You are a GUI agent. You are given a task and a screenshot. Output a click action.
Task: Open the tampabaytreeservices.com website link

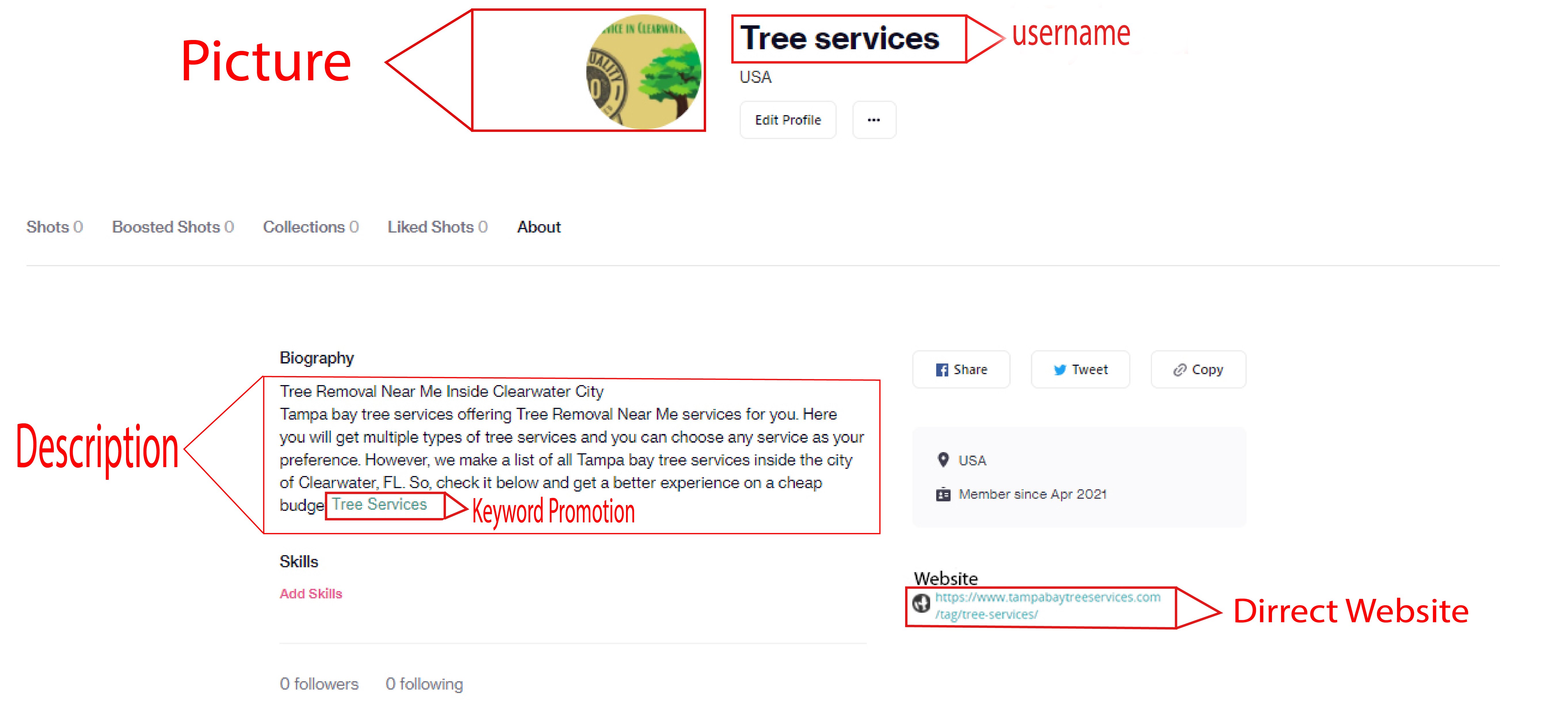tap(1047, 598)
